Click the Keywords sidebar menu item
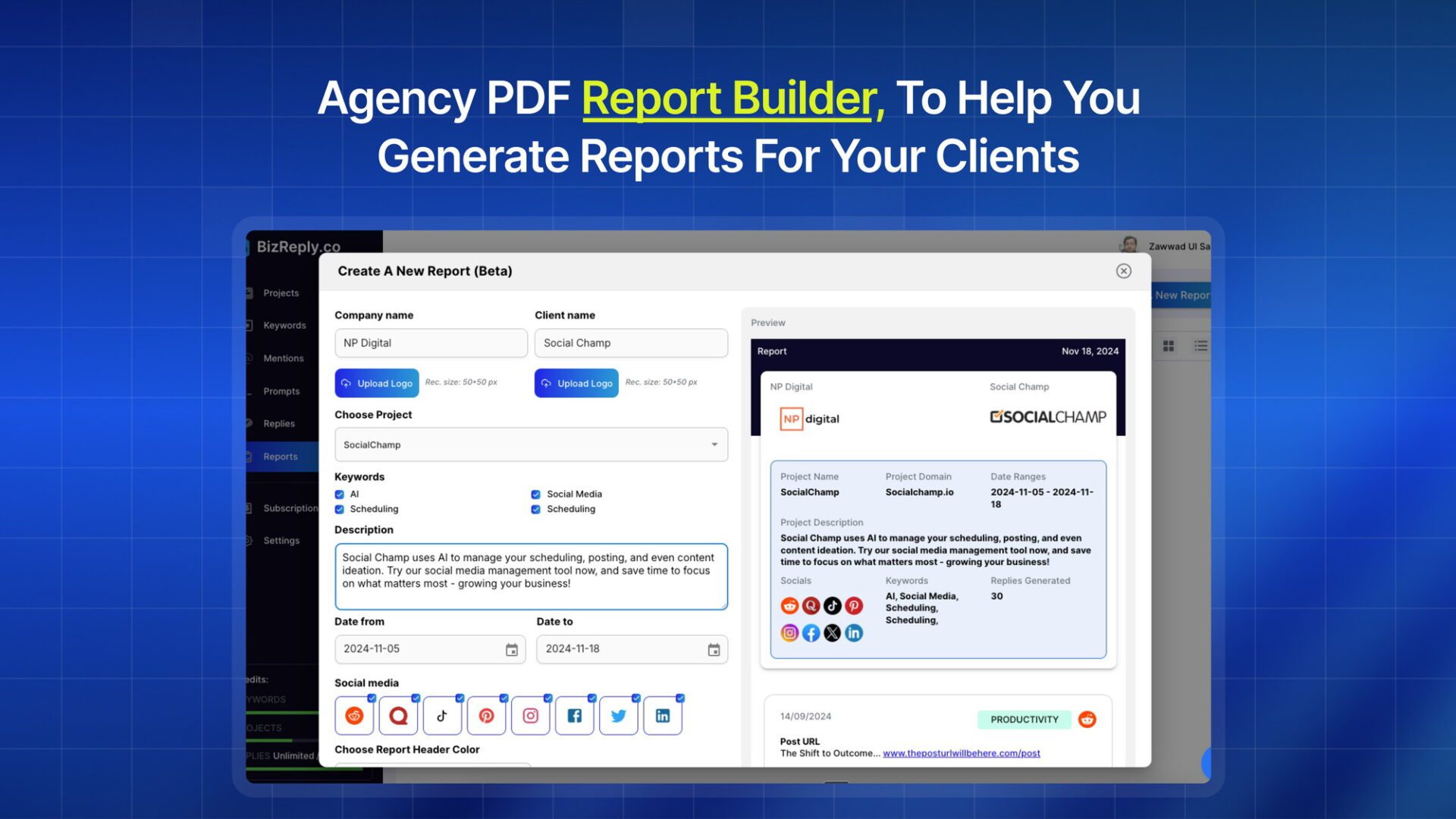Image resolution: width=1456 pixels, height=819 pixels. pyautogui.click(x=284, y=325)
